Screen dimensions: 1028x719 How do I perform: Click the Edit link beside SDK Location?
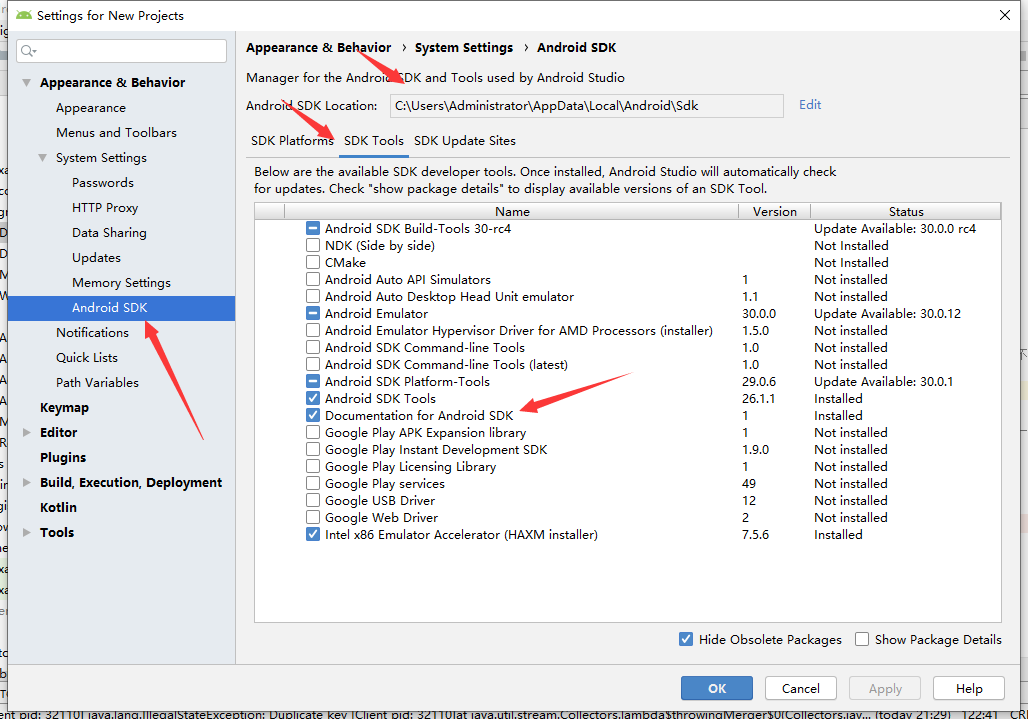pyautogui.click(x=810, y=105)
